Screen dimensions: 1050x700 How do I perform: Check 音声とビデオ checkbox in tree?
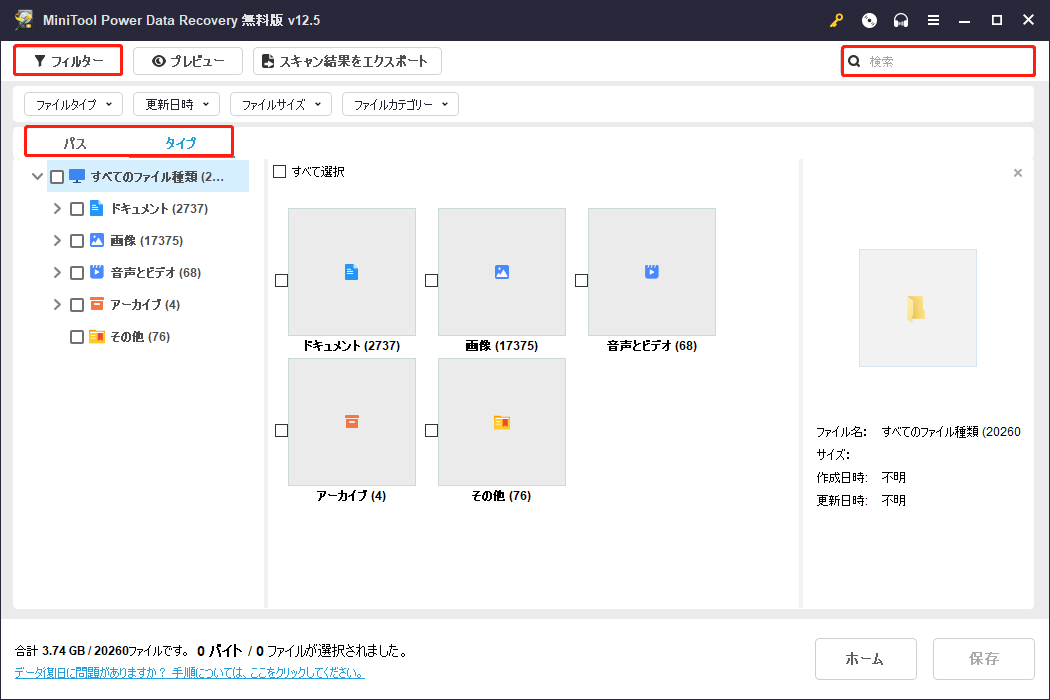coord(77,273)
